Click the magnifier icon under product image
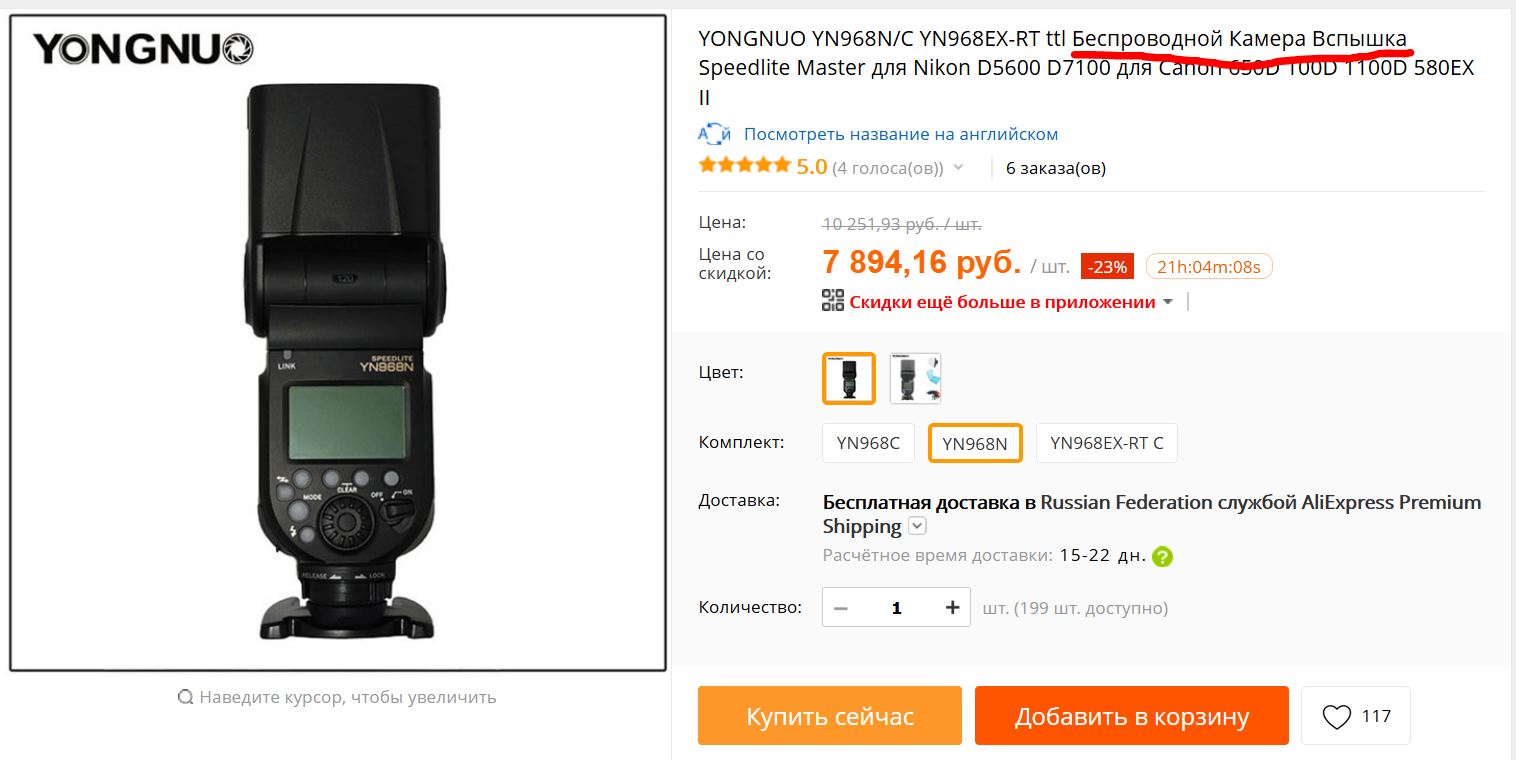The width and height of the screenshot is (1516, 760). [x=185, y=697]
